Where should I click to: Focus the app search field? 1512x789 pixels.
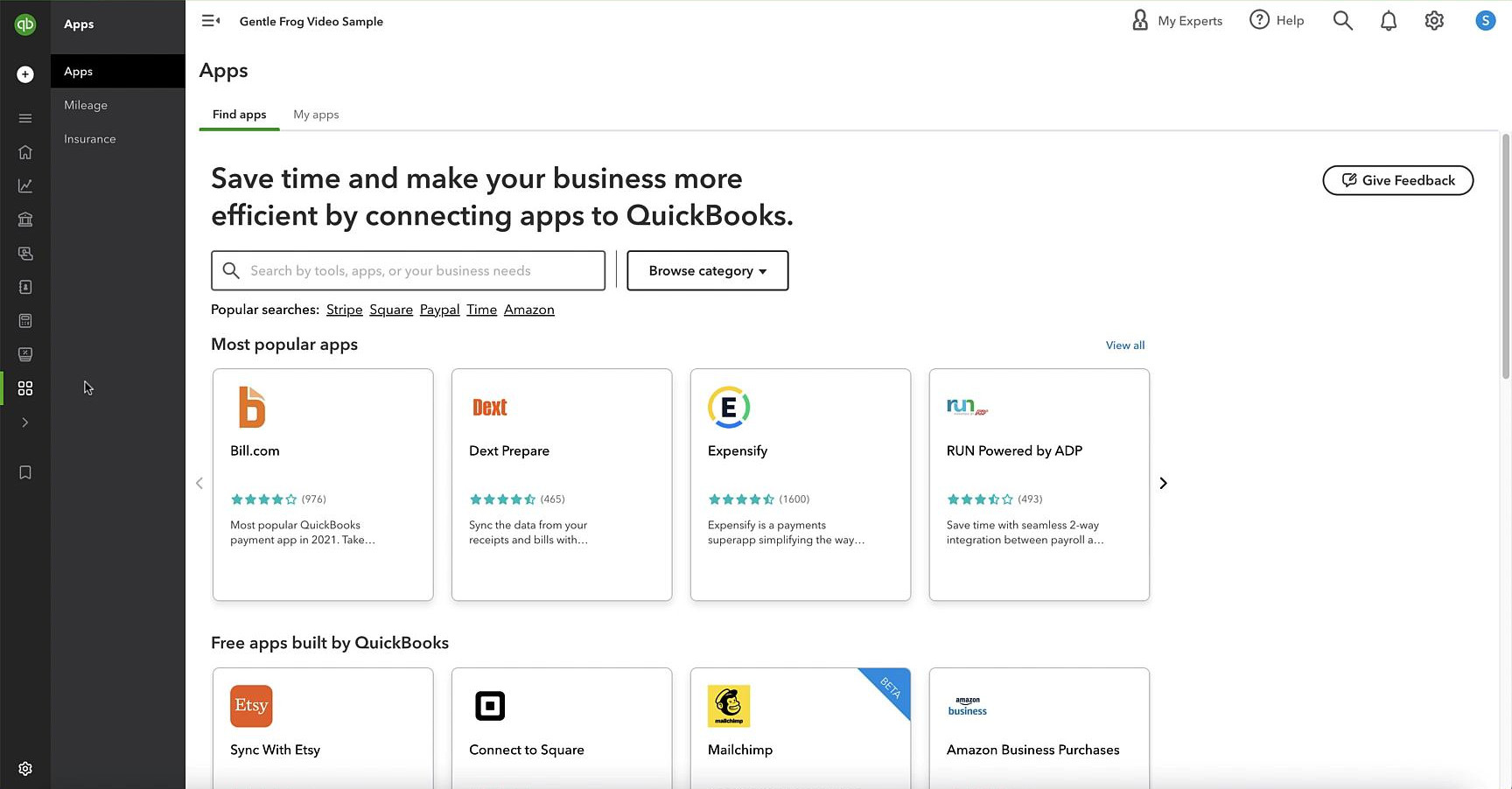(x=408, y=270)
